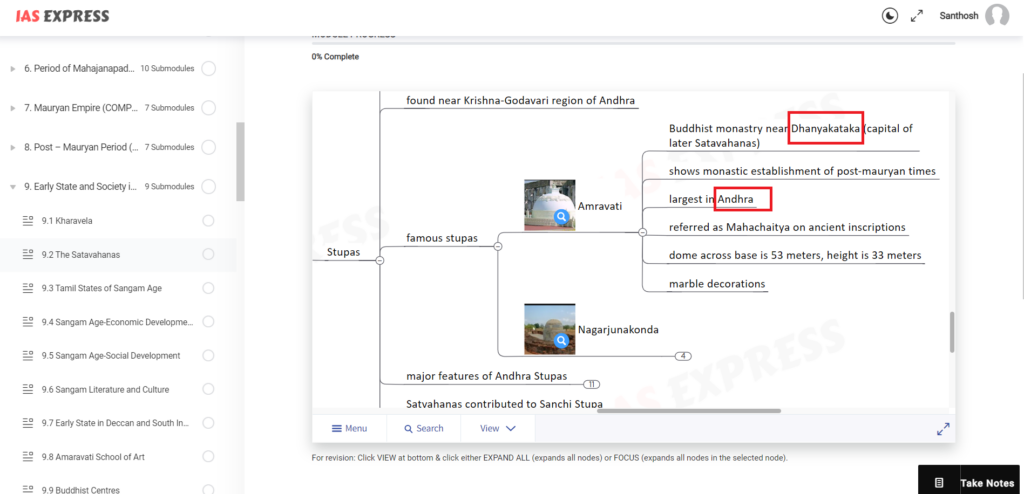Click mind map vertical scrollbar
Image resolution: width=1024 pixels, height=494 pixels.
tap(952, 331)
